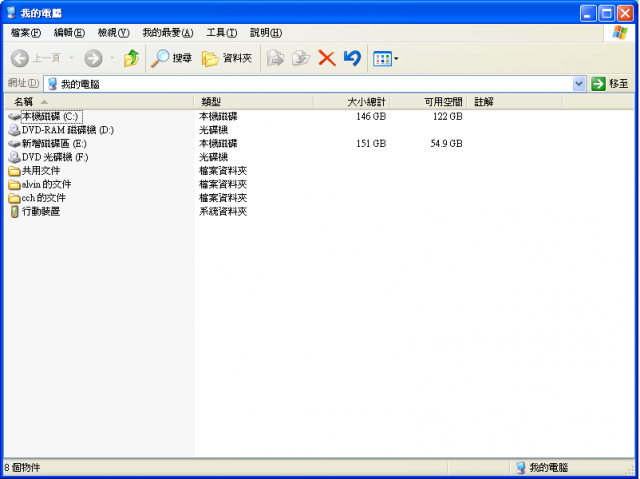Select the shared documents (共用文件) folder icon
Viewport: 640px width, 479px height.
[14, 171]
